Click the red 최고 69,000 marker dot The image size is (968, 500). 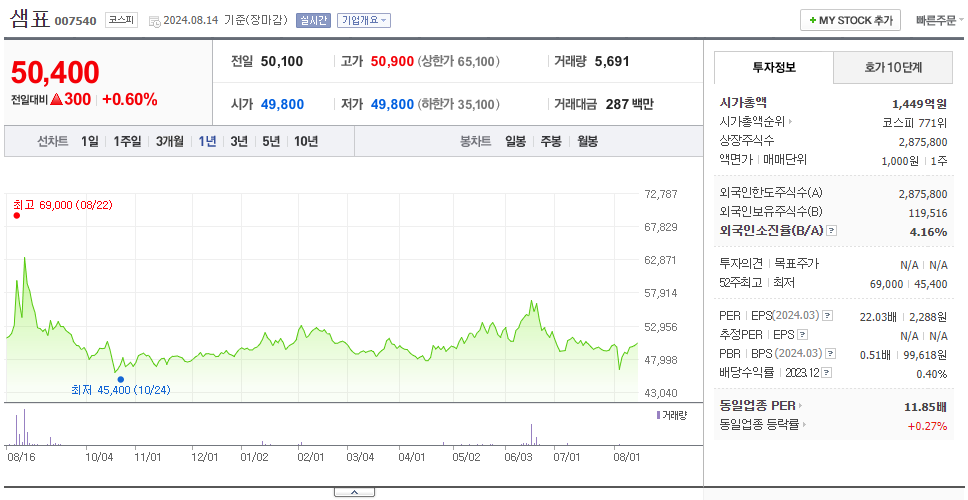(x=17, y=215)
